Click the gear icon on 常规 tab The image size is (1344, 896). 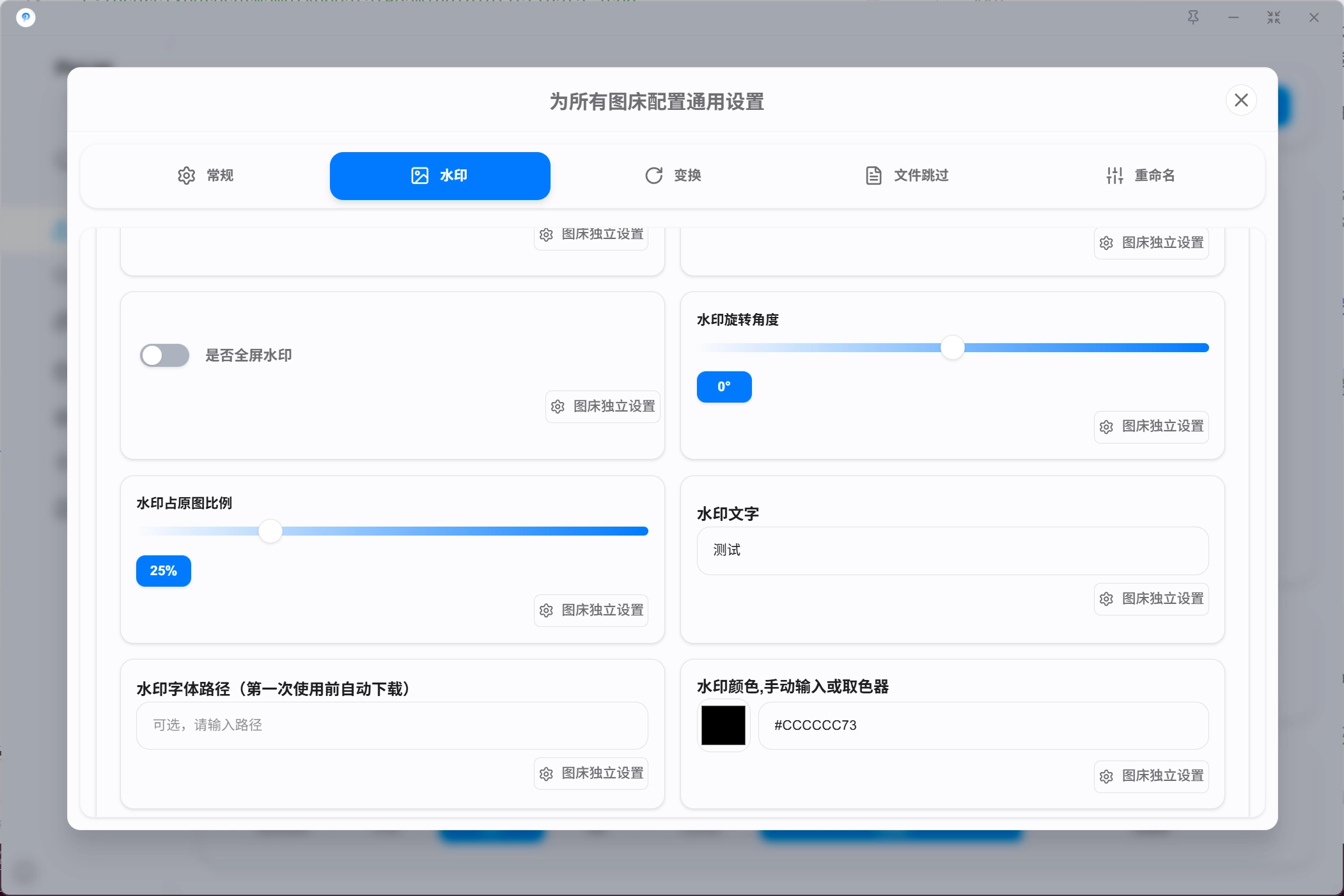186,176
